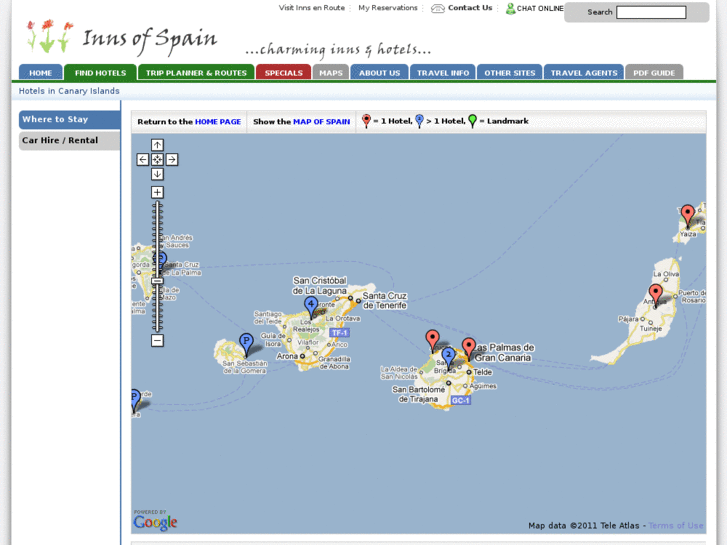
Task: Zoom out with the minus button
Action: coord(157,340)
